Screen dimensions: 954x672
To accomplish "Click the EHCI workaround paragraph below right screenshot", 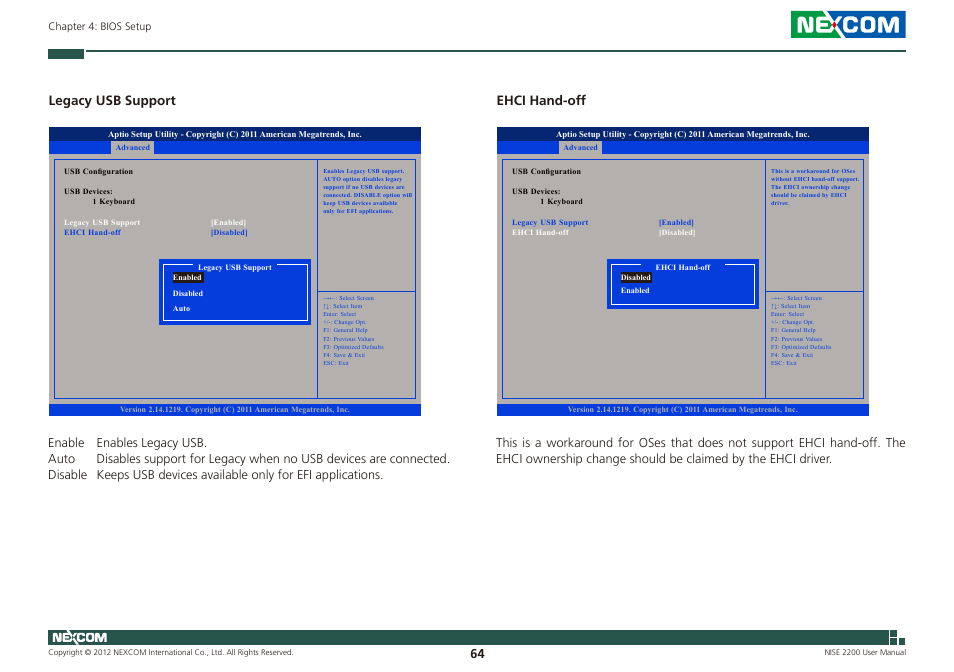I will pos(700,451).
